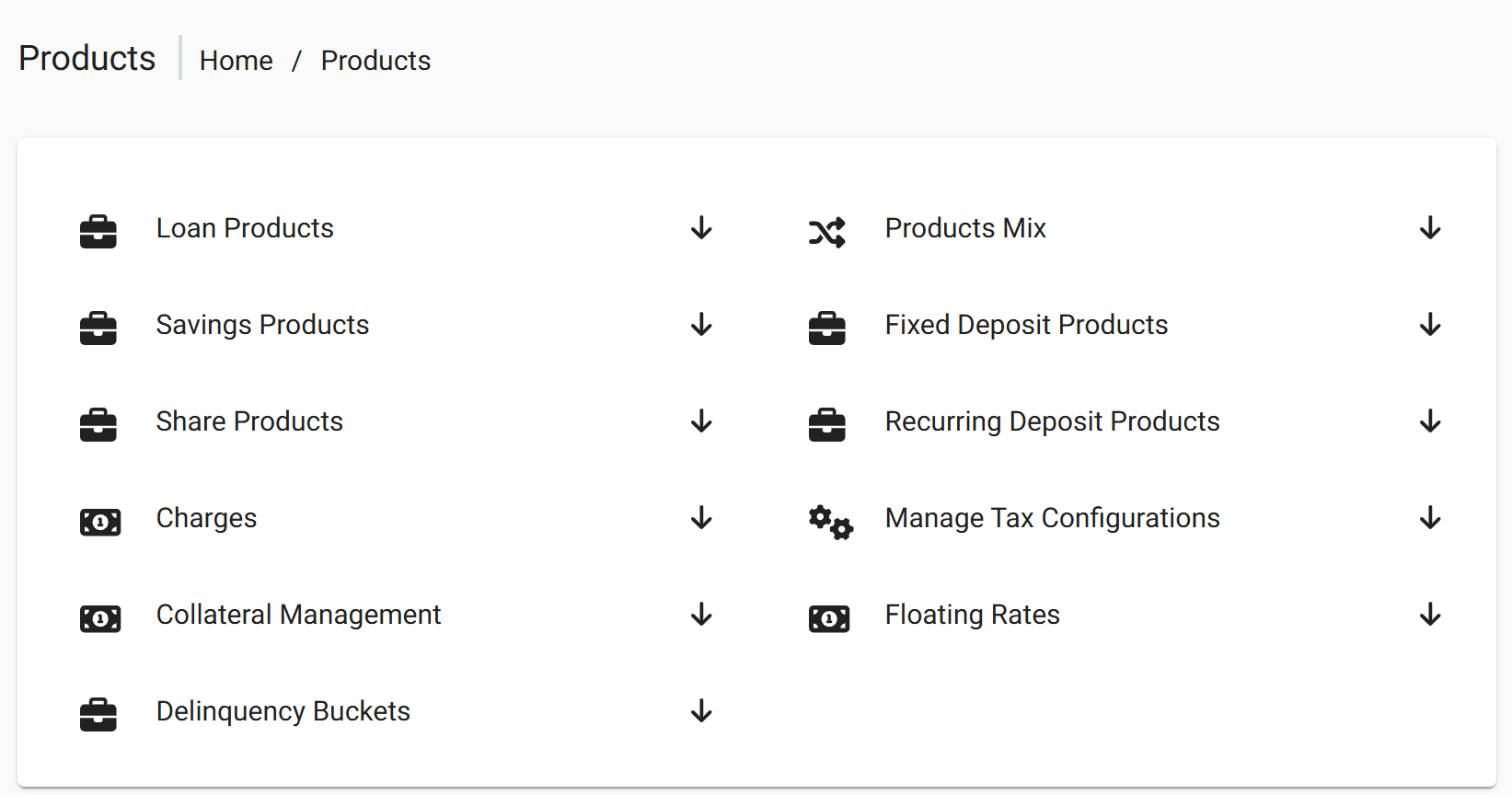Image resolution: width=1512 pixels, height=795 pixels.
Task: Click the Products breadcrumb link
Action: click(375, 61)
